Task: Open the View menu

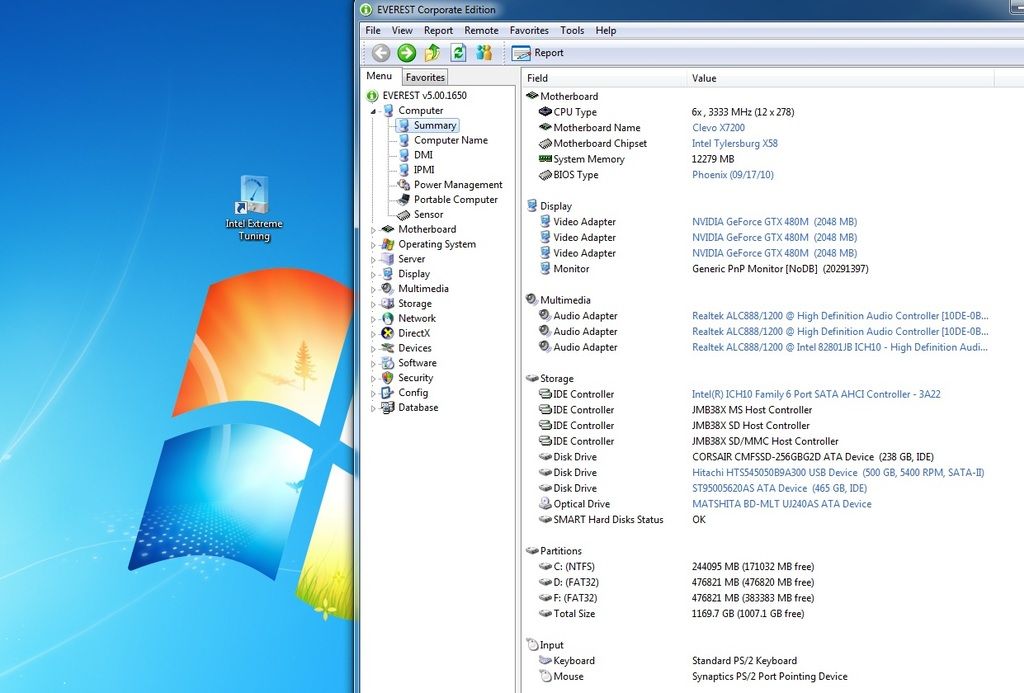Action: pos(402,30)
